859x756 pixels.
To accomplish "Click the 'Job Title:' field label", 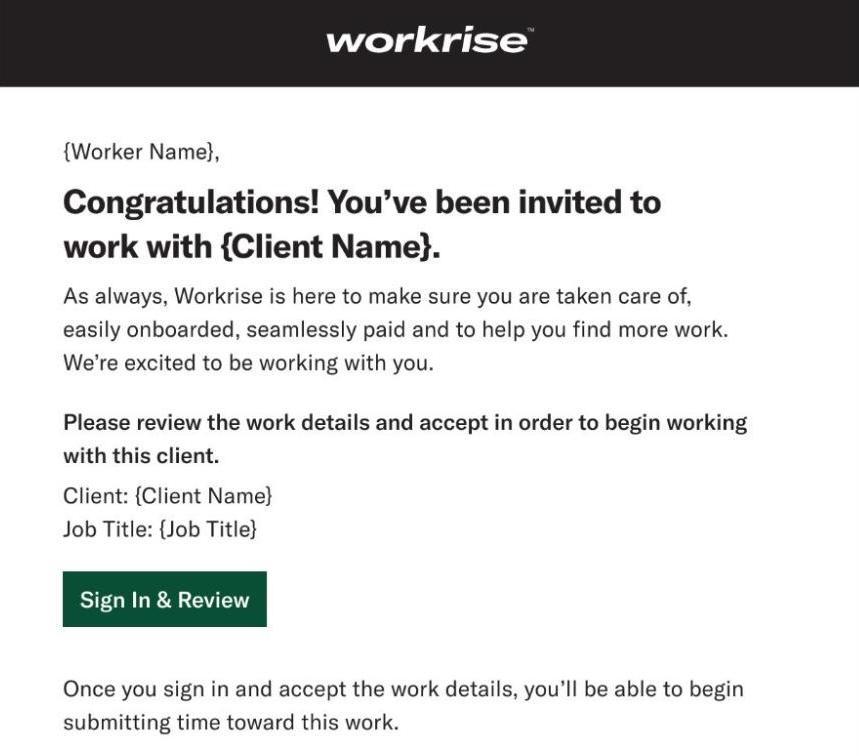I will 108,529.
